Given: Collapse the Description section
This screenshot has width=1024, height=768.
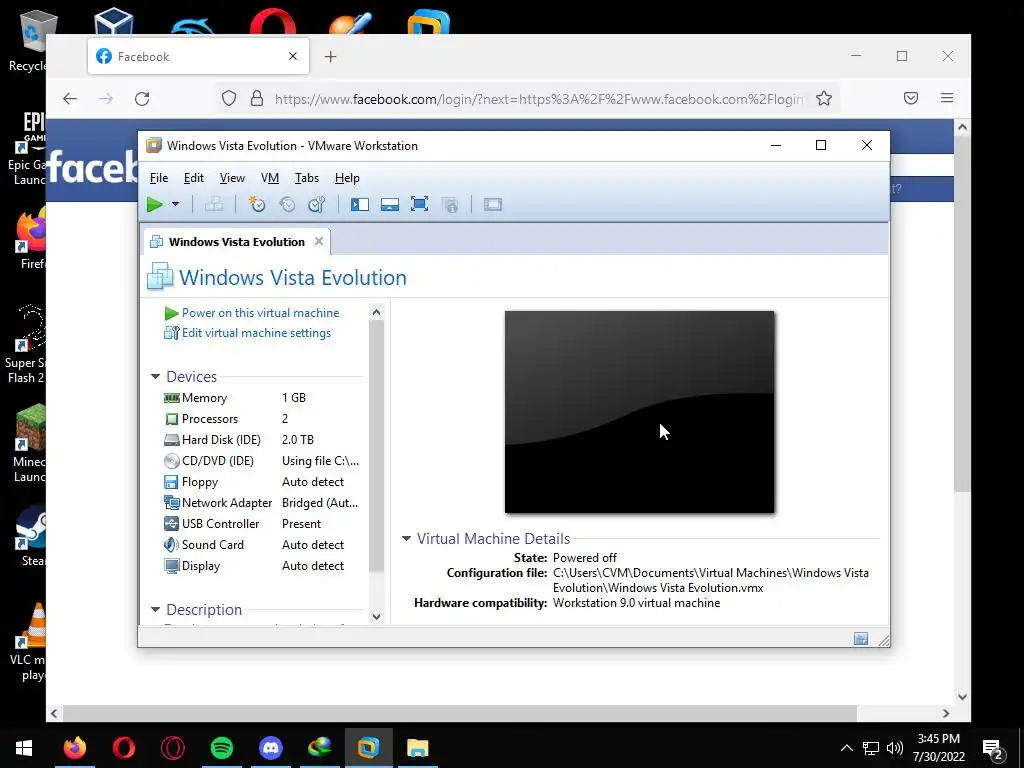Looking at the screenshot, I should (x=155, y=609).
